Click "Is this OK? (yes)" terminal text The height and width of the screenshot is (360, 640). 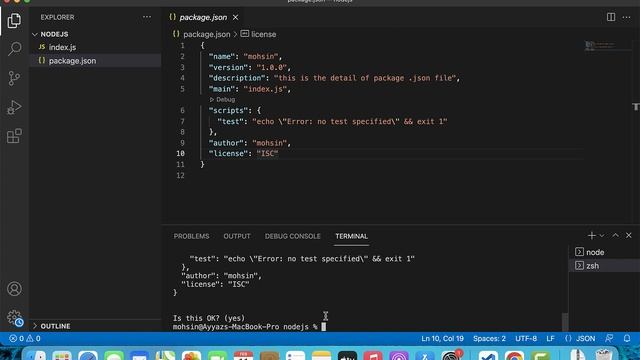click(x=209, y=318)
